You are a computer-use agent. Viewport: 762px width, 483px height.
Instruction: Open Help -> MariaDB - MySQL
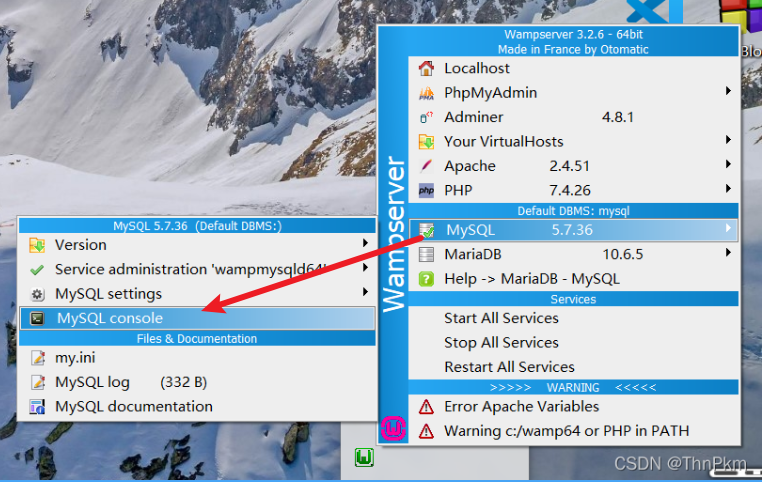(573, 279)
